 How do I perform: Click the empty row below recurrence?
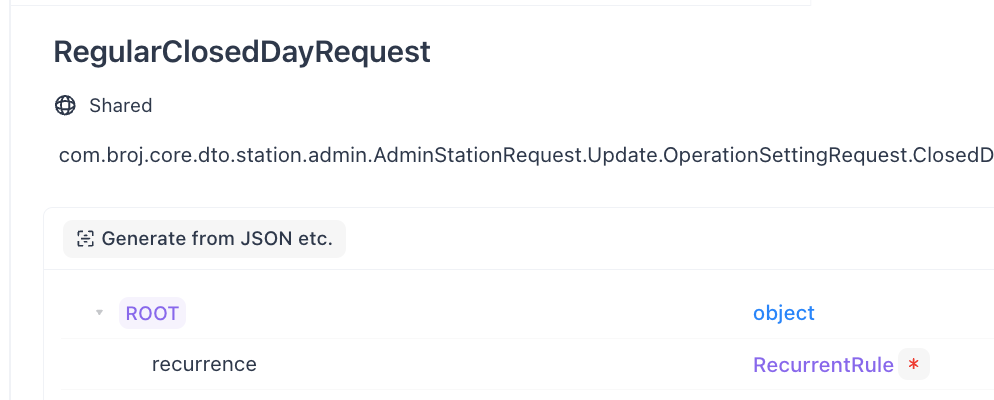pos(500,395)
